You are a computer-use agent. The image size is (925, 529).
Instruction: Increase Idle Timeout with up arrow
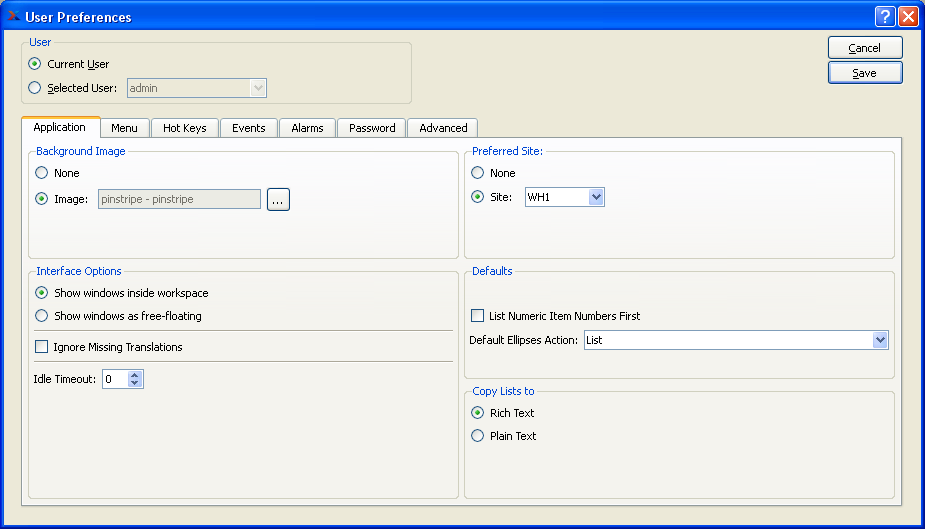tap(135, 374)
